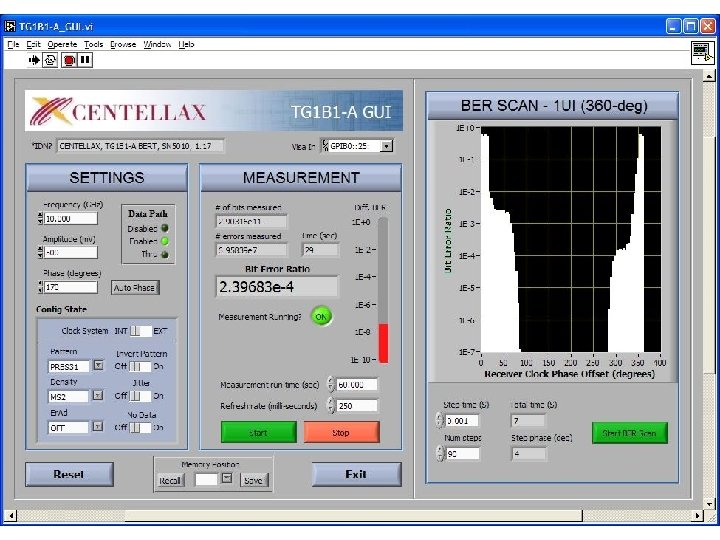Image resolution: width=720 pixels, height=540 pixels.
Task: Click the Amplitude (mV) input field
Action: (x=71, y=253)
